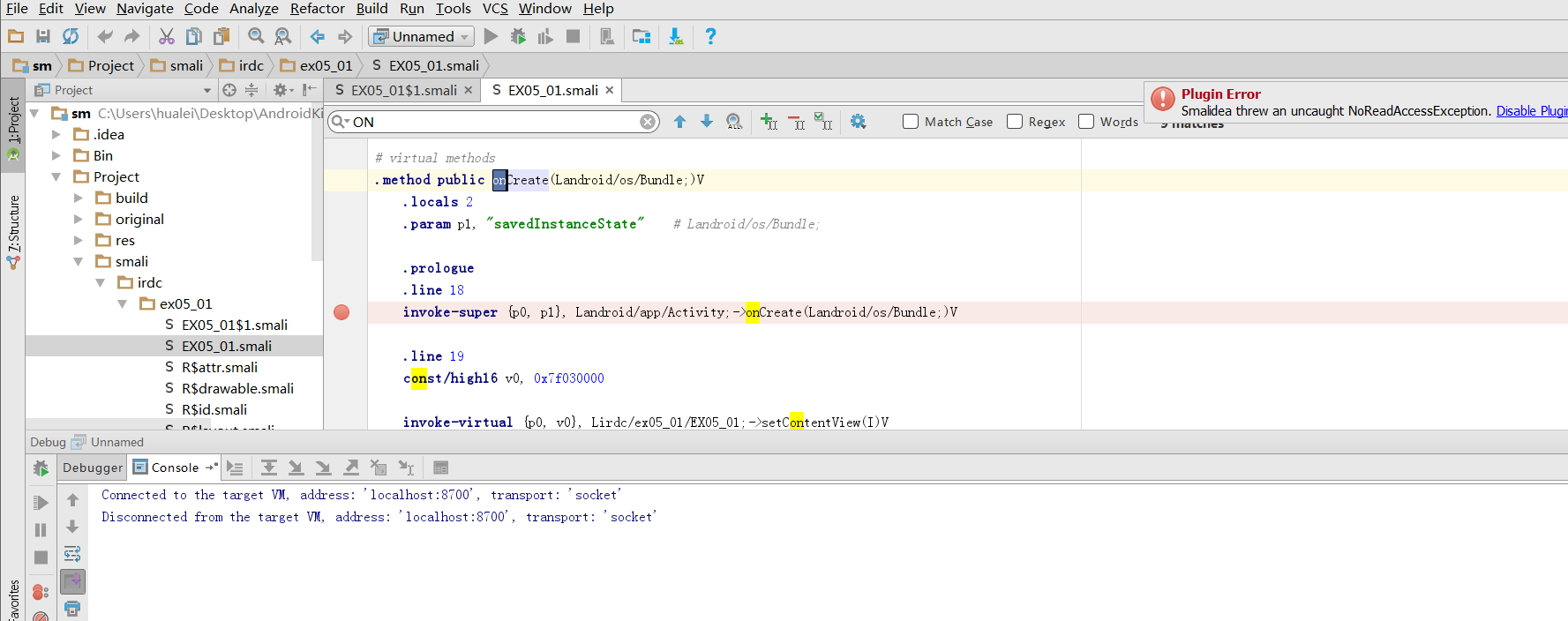Hide the Project panel with its hide icon
Image resolution: width=1568 pixels, height=621 pixels.
(309, 90)
